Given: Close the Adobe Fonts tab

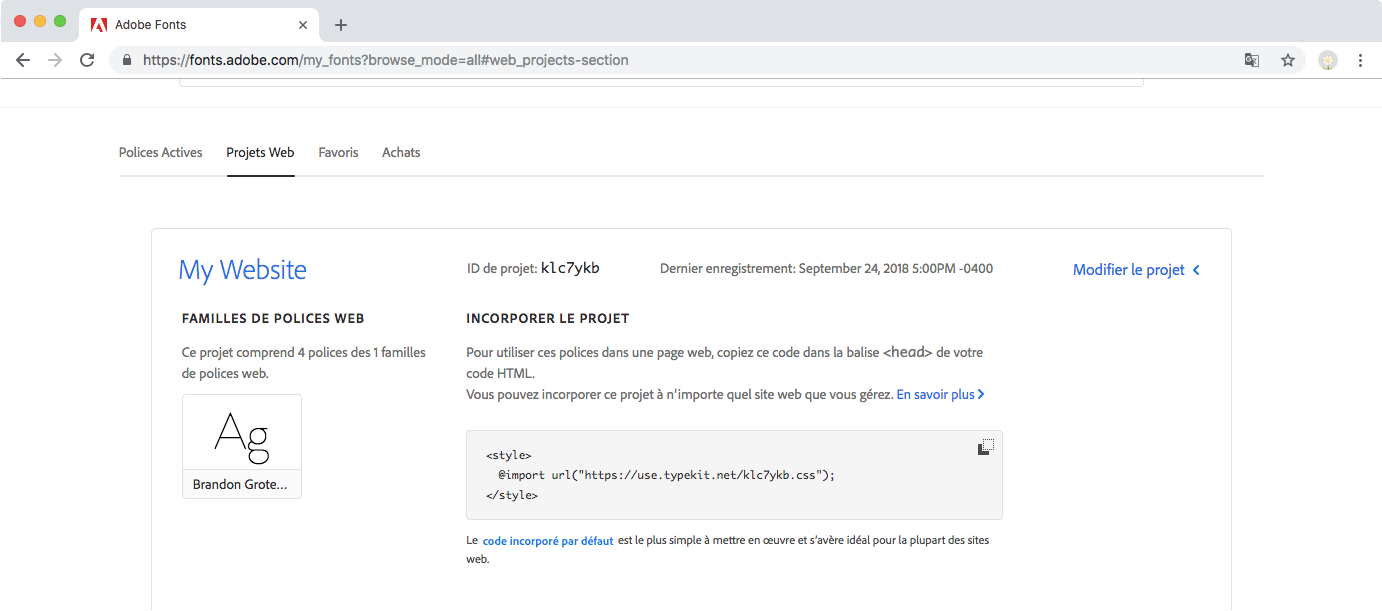Looking at the screenshot, I should point(303,25).
